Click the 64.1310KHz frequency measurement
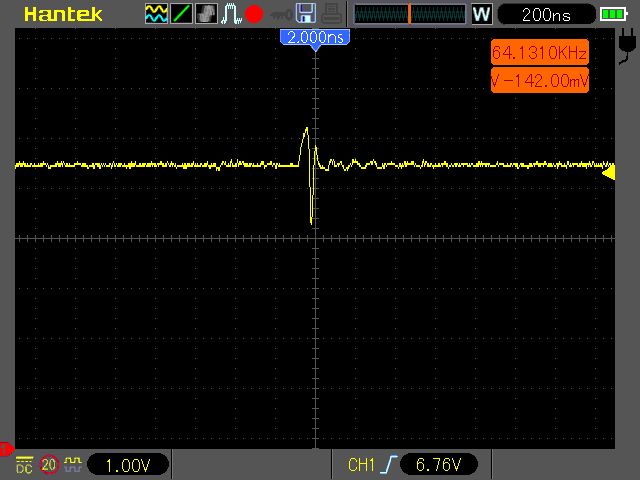Image resolution: width=640 pixels, height=480 pixels. (540, 52)
